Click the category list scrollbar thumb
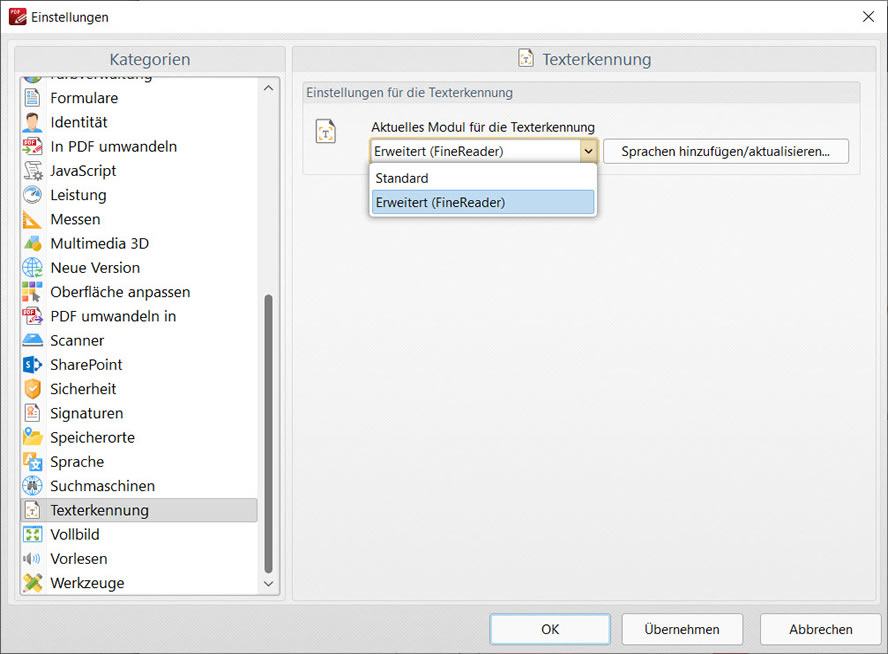 pyautogui.click(x=268, y=434)
